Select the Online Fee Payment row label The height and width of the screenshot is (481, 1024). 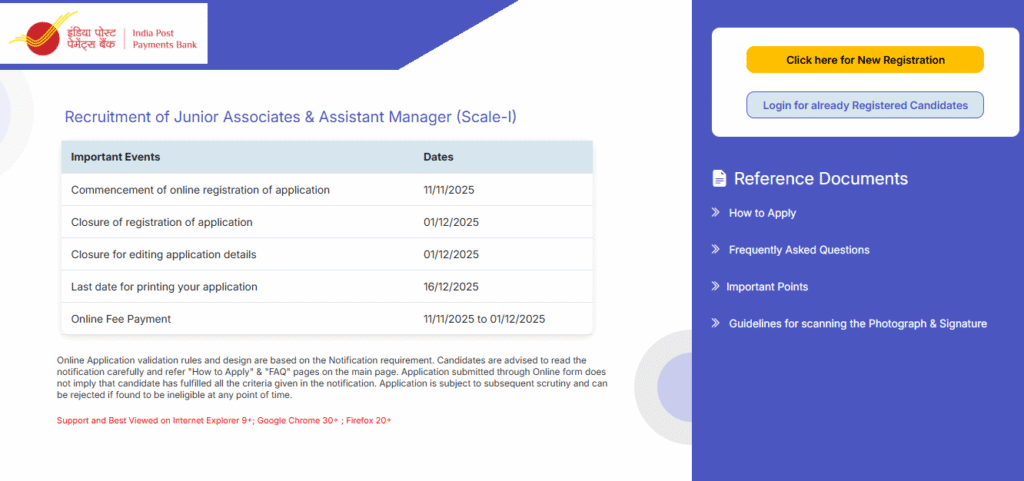(x=121, y=319)
